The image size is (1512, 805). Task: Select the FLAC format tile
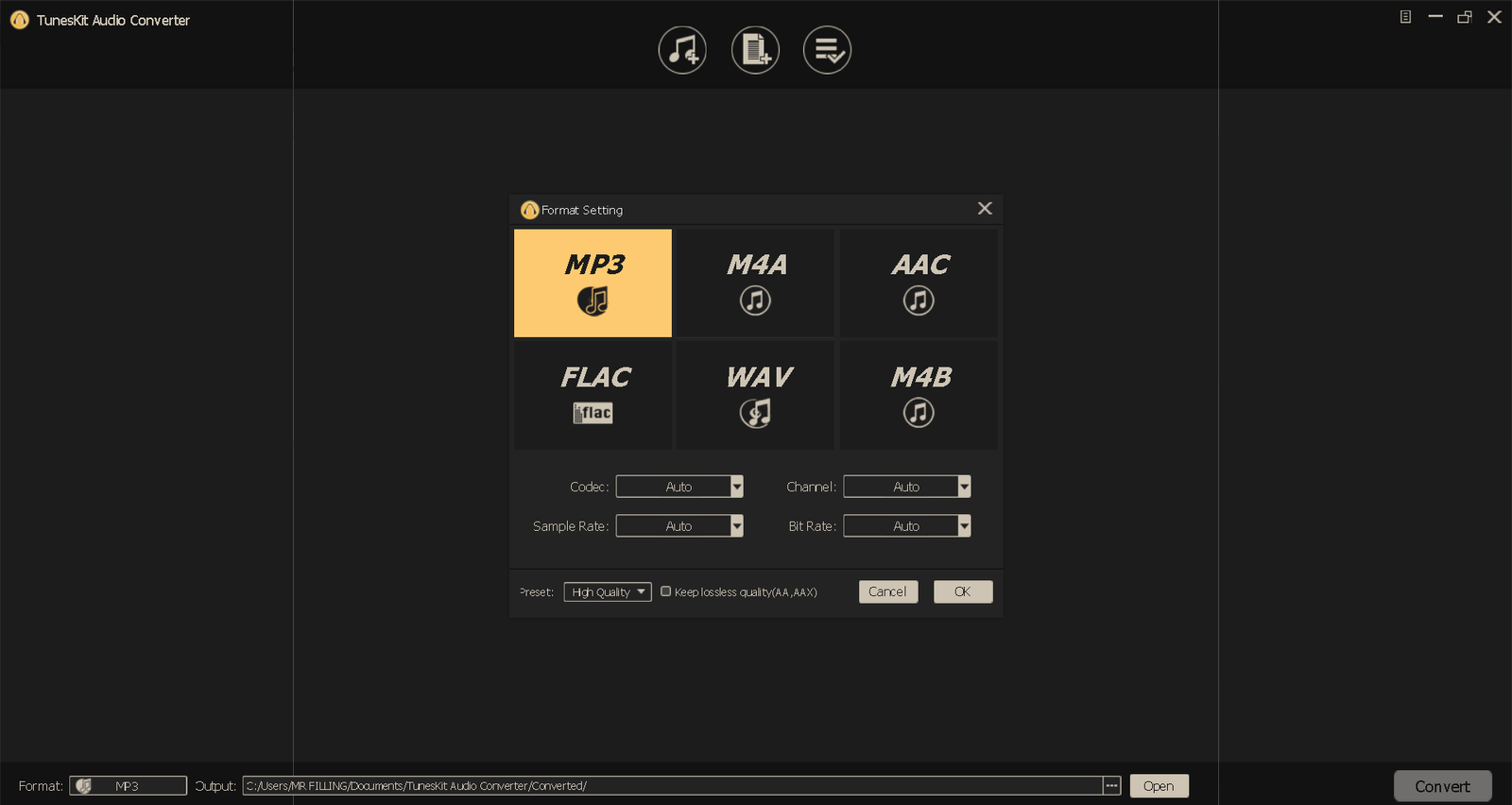click(x=593, y=395)
